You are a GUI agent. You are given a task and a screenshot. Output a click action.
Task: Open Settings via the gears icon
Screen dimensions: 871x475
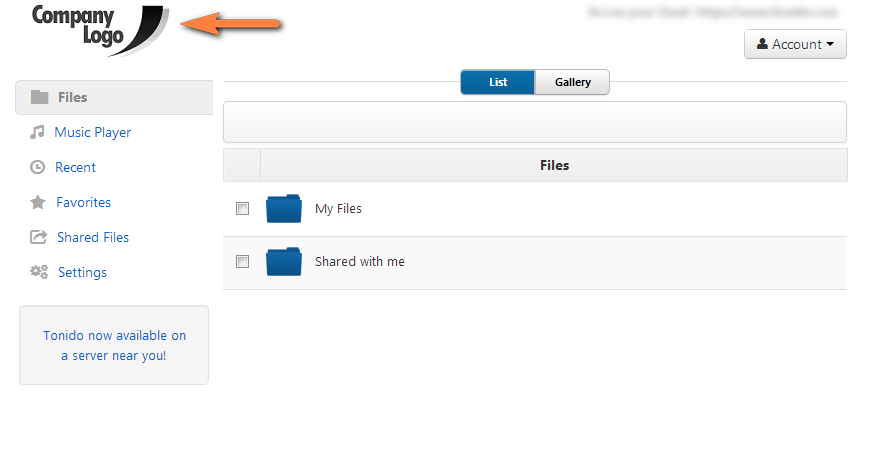39,272
